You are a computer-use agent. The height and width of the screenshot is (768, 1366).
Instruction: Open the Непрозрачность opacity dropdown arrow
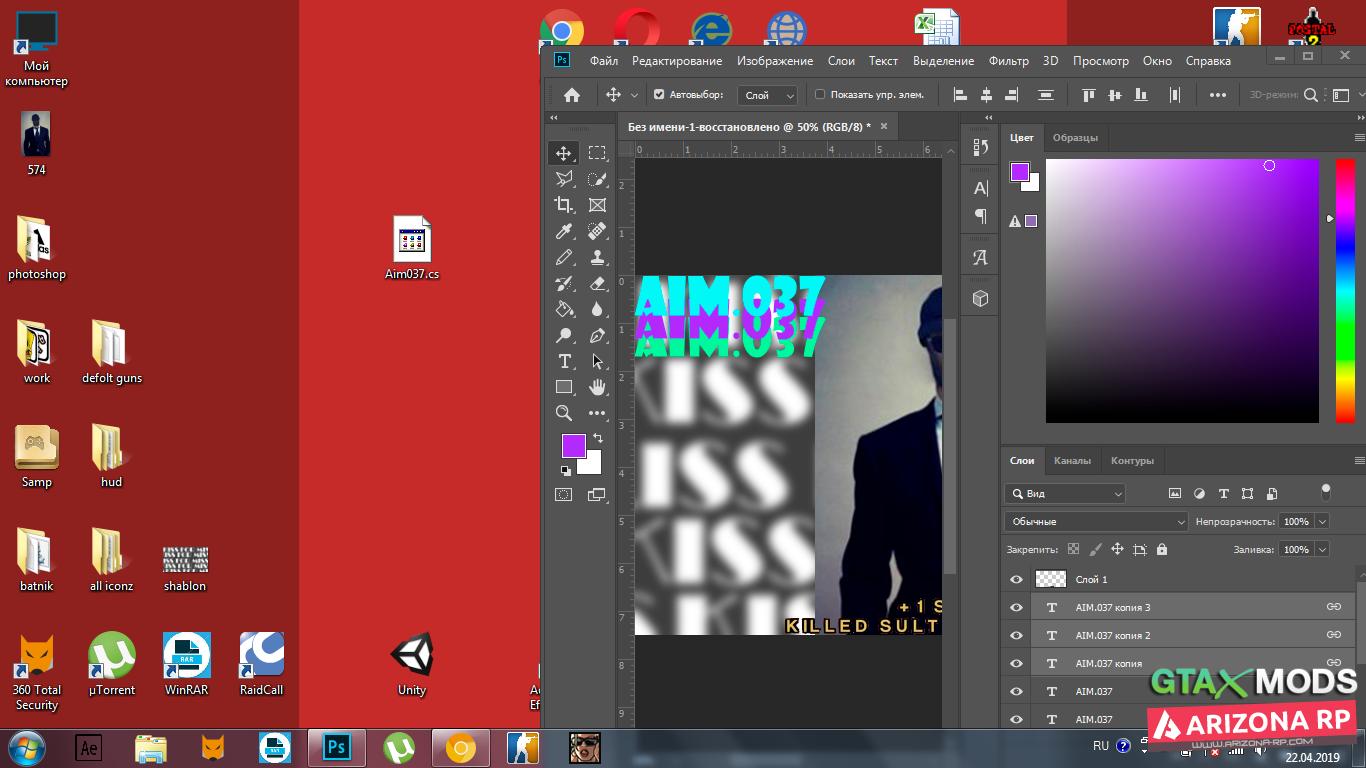pyautogui.click(x=1322, y=521)
